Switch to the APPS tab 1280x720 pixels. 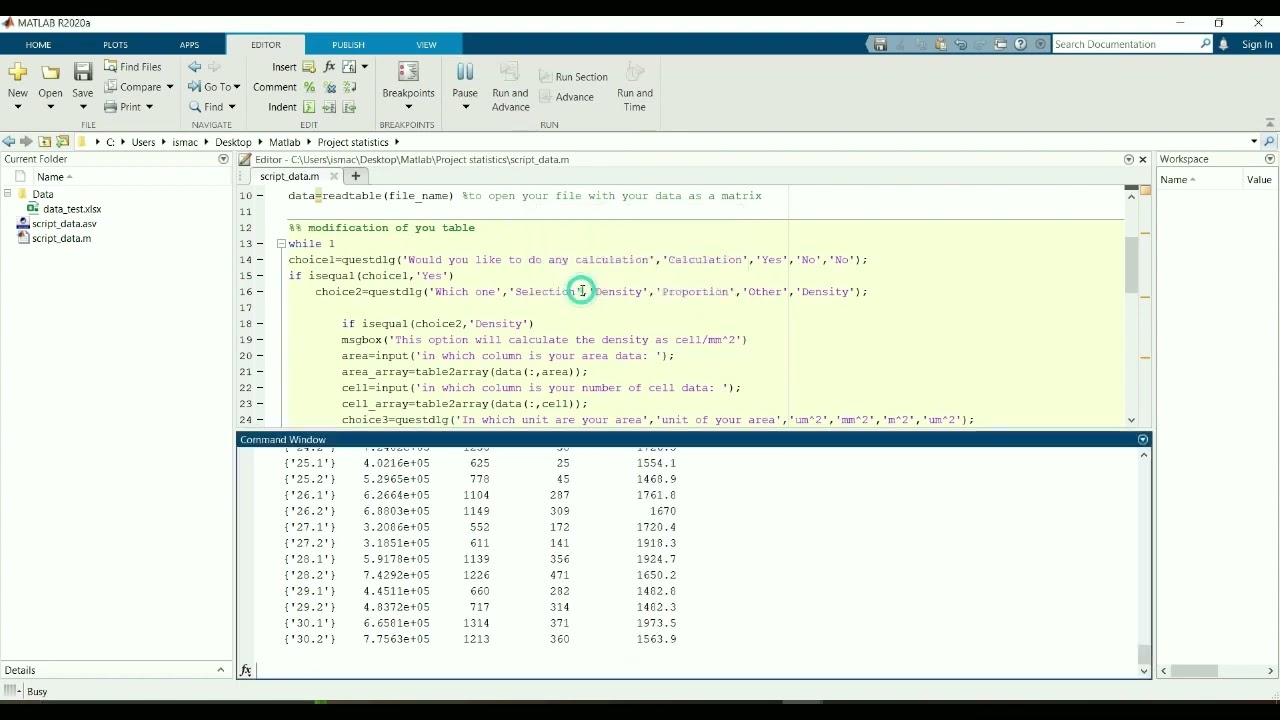tap(189, 44)
